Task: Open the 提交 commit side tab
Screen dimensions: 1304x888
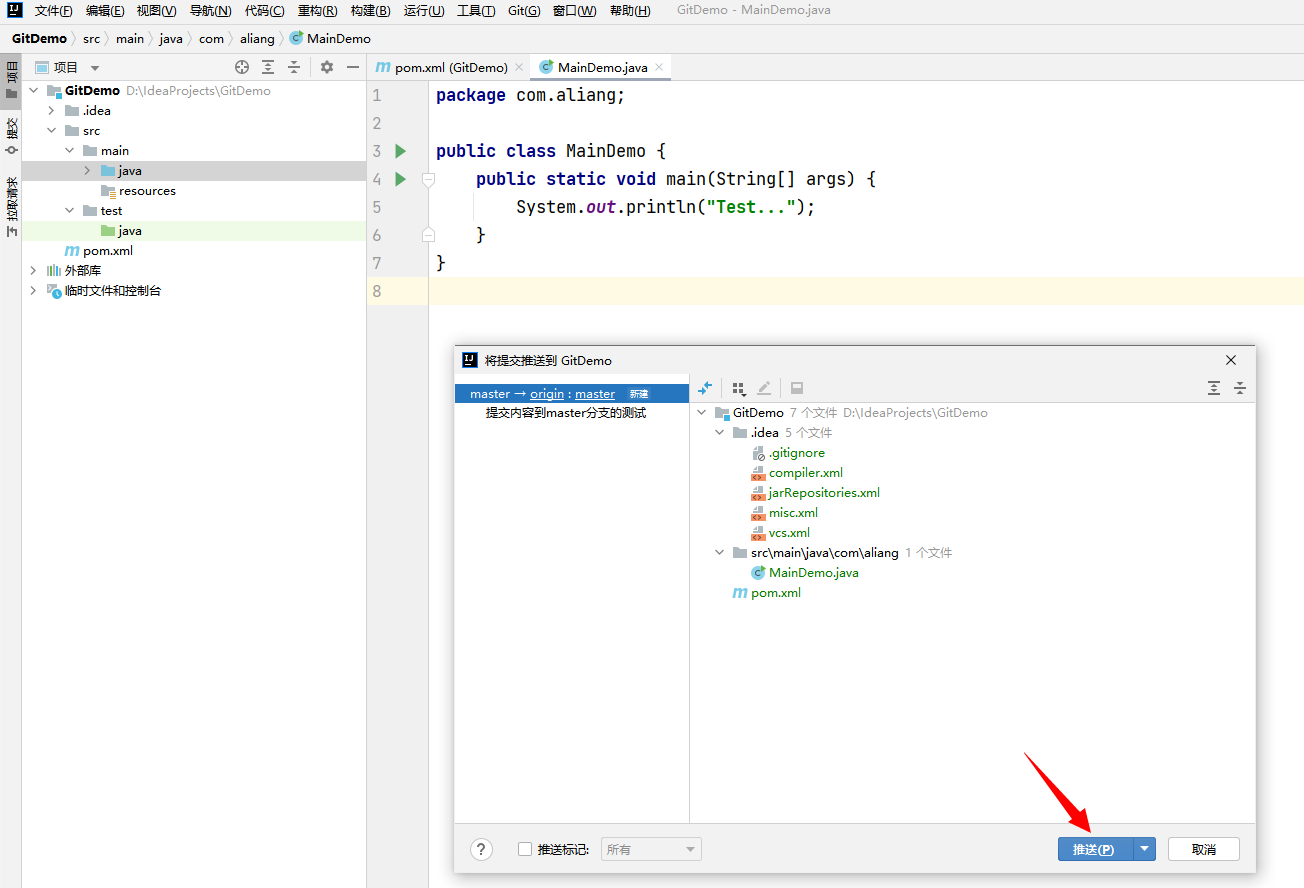Action: [x=11, y=135]
